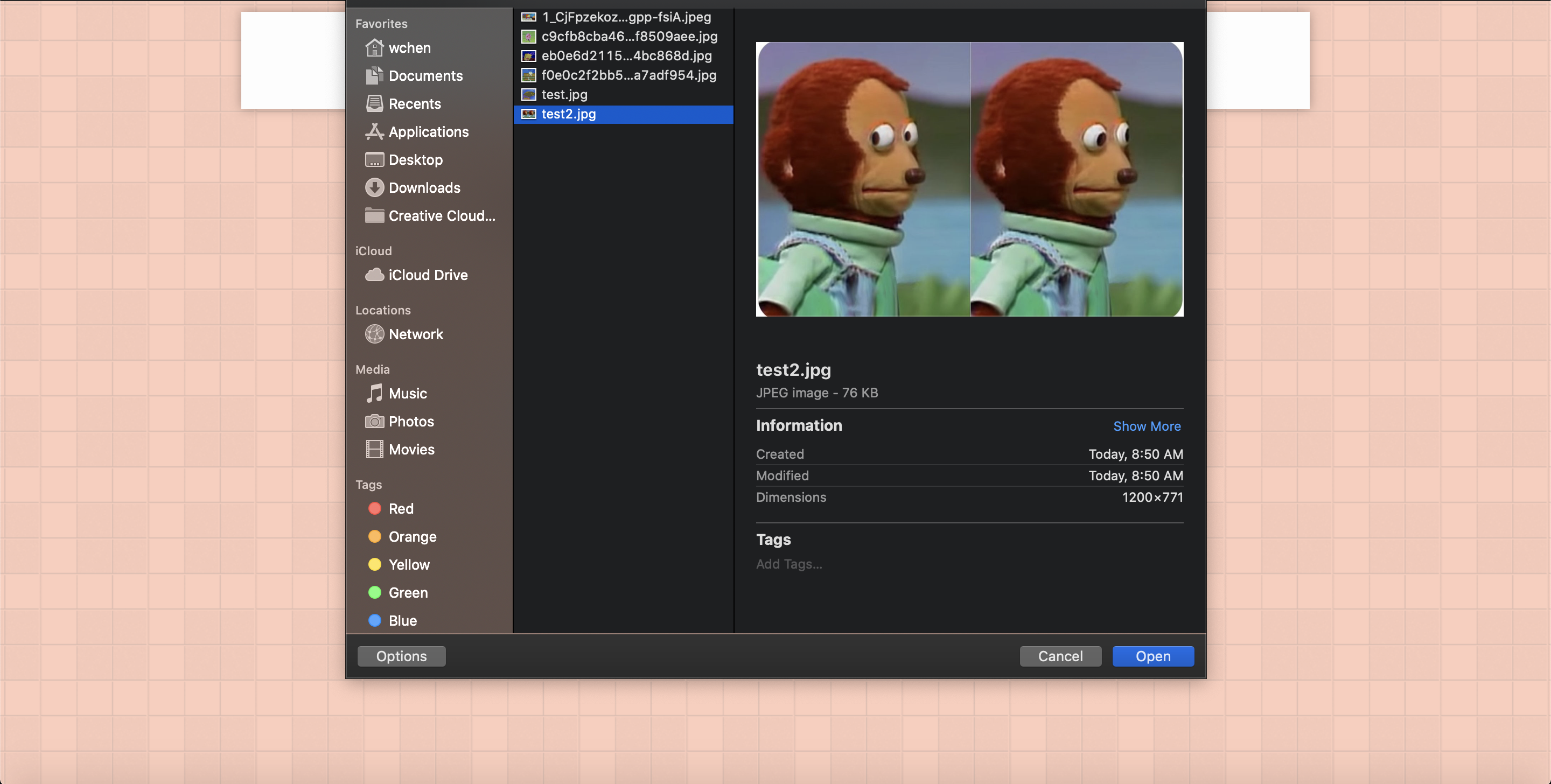Open Music media library
The image size is (1551, 784).
coord(407,393)
